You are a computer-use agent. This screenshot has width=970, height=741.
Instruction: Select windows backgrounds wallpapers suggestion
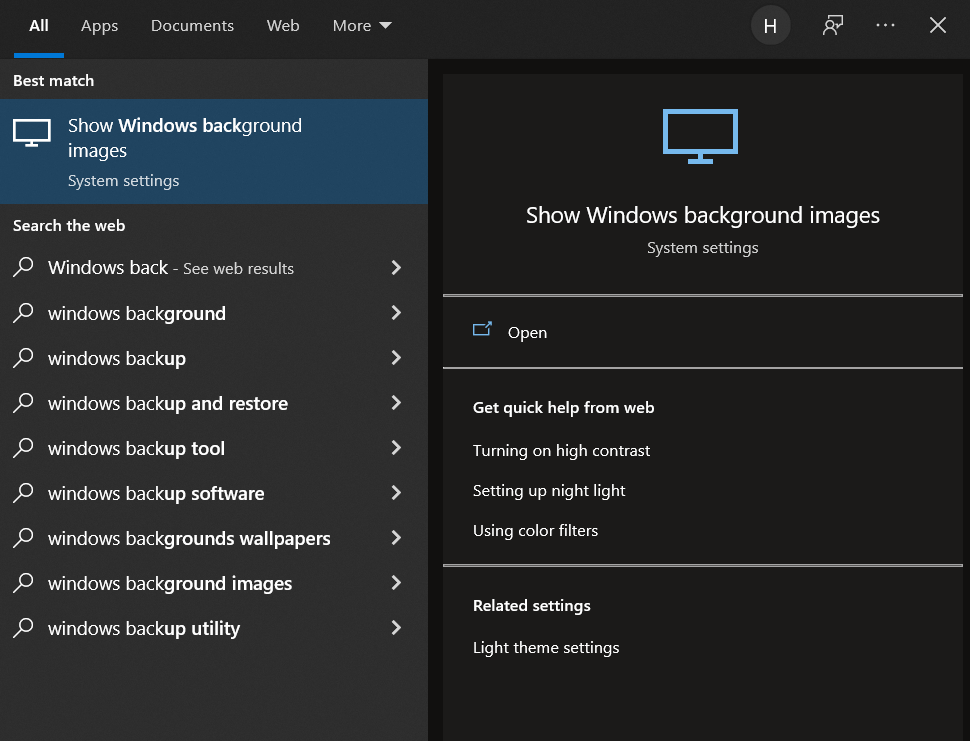[x=214, y=538]
